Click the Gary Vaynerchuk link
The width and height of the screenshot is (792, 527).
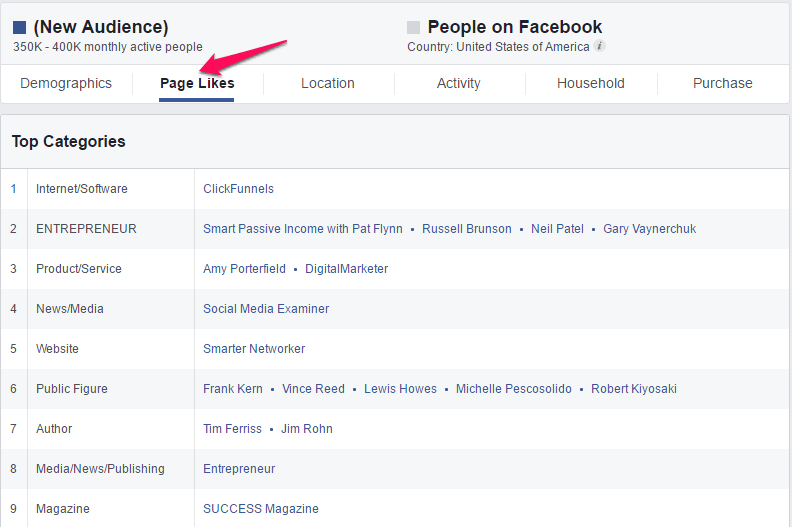pyautogui.click(x=650, y=229)
